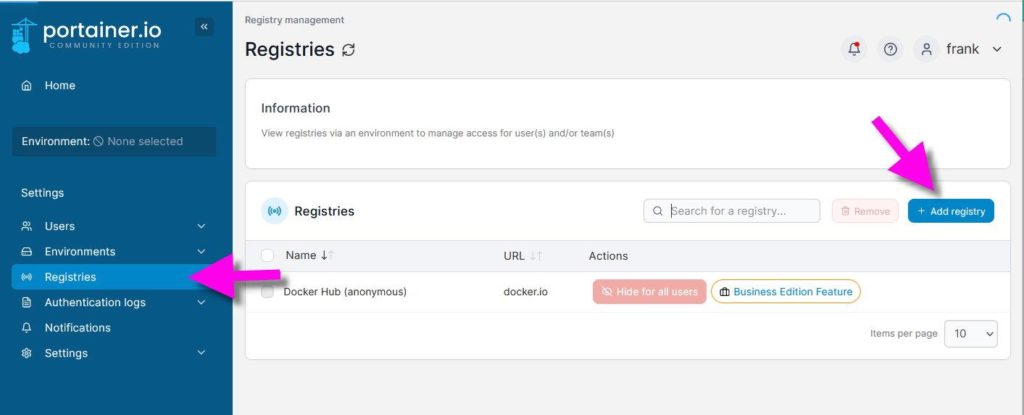Click the Portainer crane logo

(24, 36)
